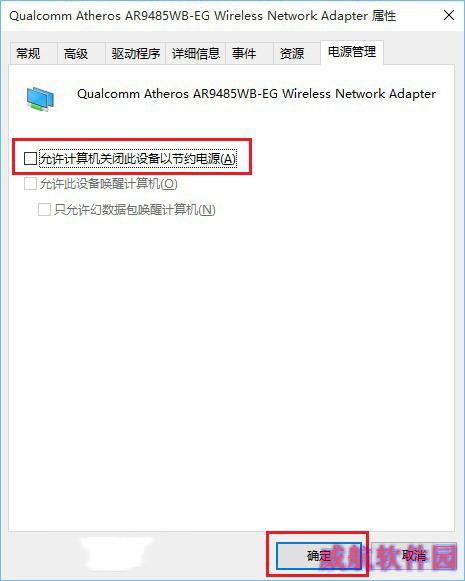Click the blue network adapter device icon
Image resolution: width=465 pixels, height=581 pixels.
[40, 99]
